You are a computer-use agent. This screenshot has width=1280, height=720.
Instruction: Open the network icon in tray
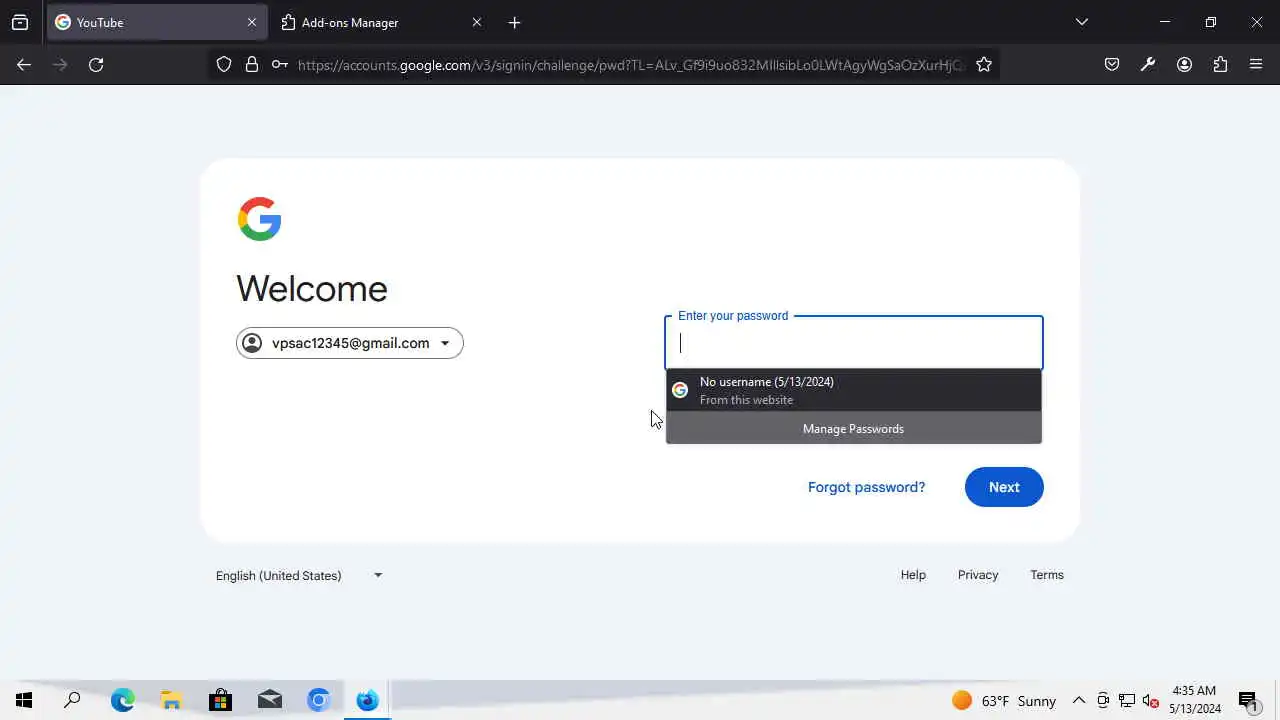[x=1126, y=701]
